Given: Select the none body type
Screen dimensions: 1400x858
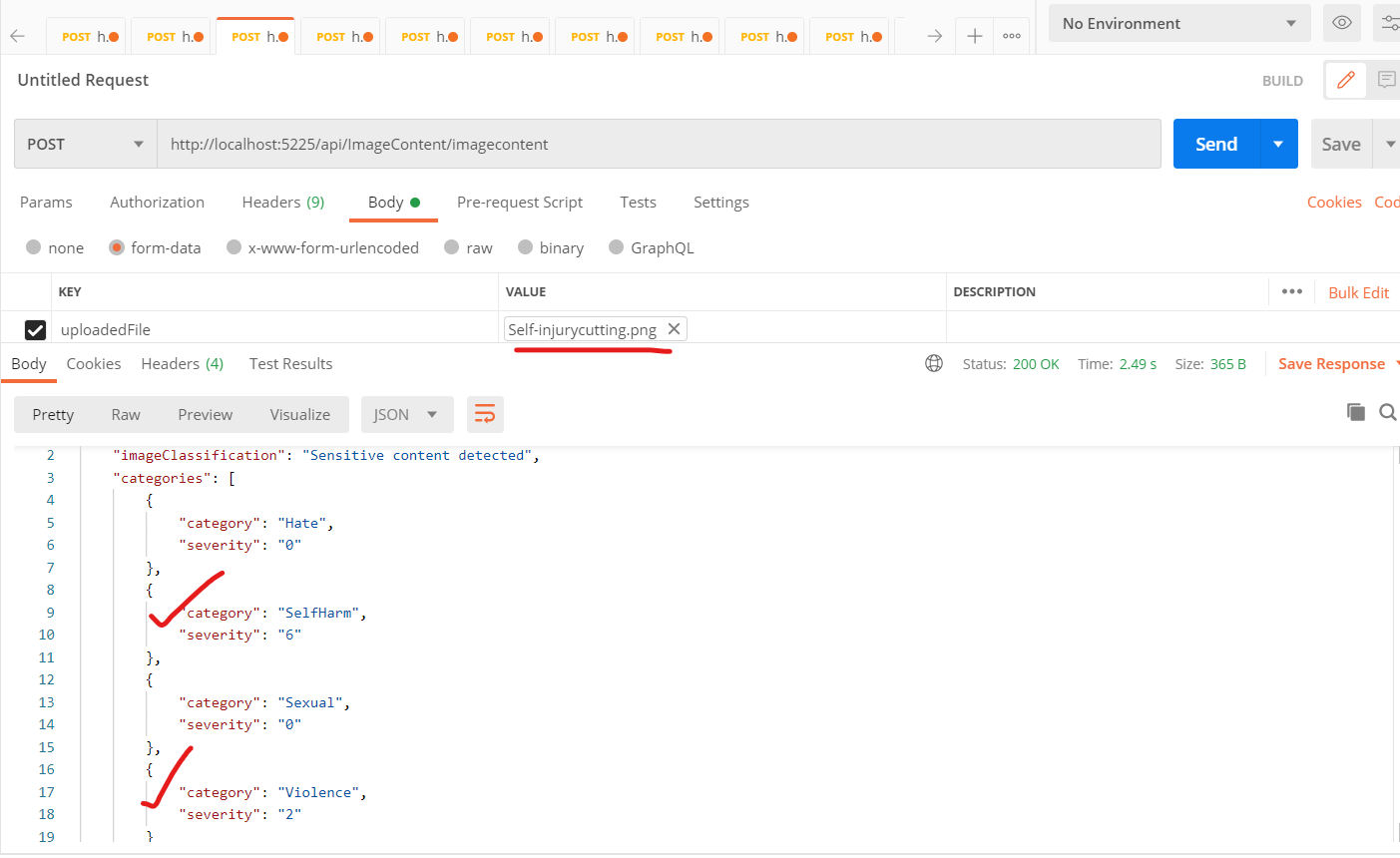Looking at the screenshot, I should tap(34, 247).
